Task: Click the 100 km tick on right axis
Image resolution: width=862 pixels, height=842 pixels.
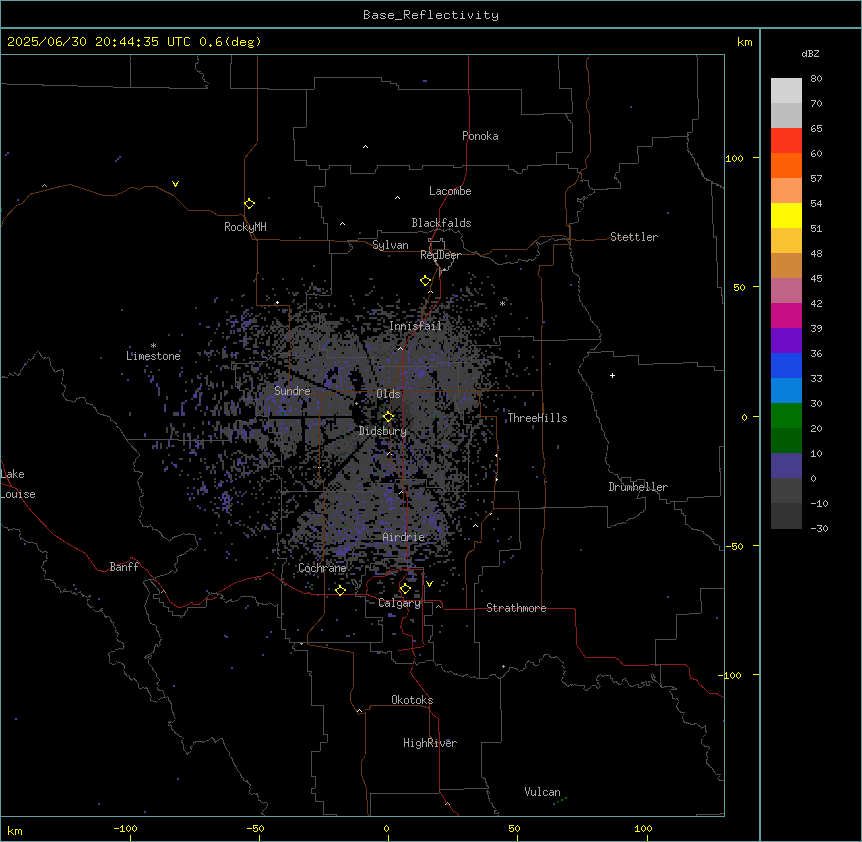Action: 734,158
